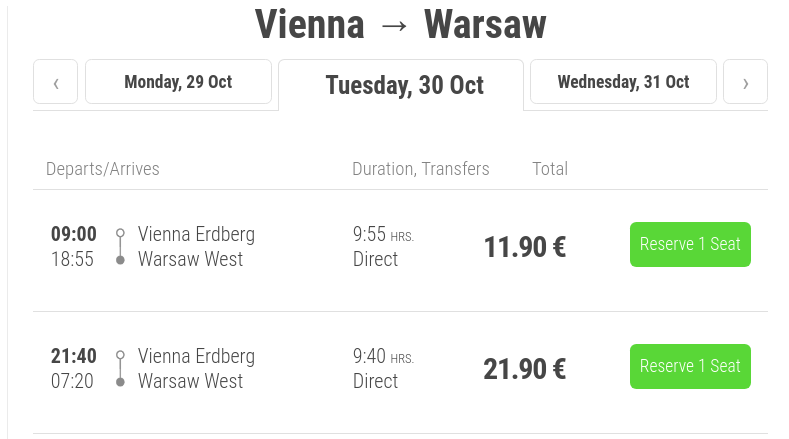Click Vienna Erdberg on the 09:00 trip
The width and height of the screenshot is (789, 439).
pyautogui.click(x=196, y=234)
